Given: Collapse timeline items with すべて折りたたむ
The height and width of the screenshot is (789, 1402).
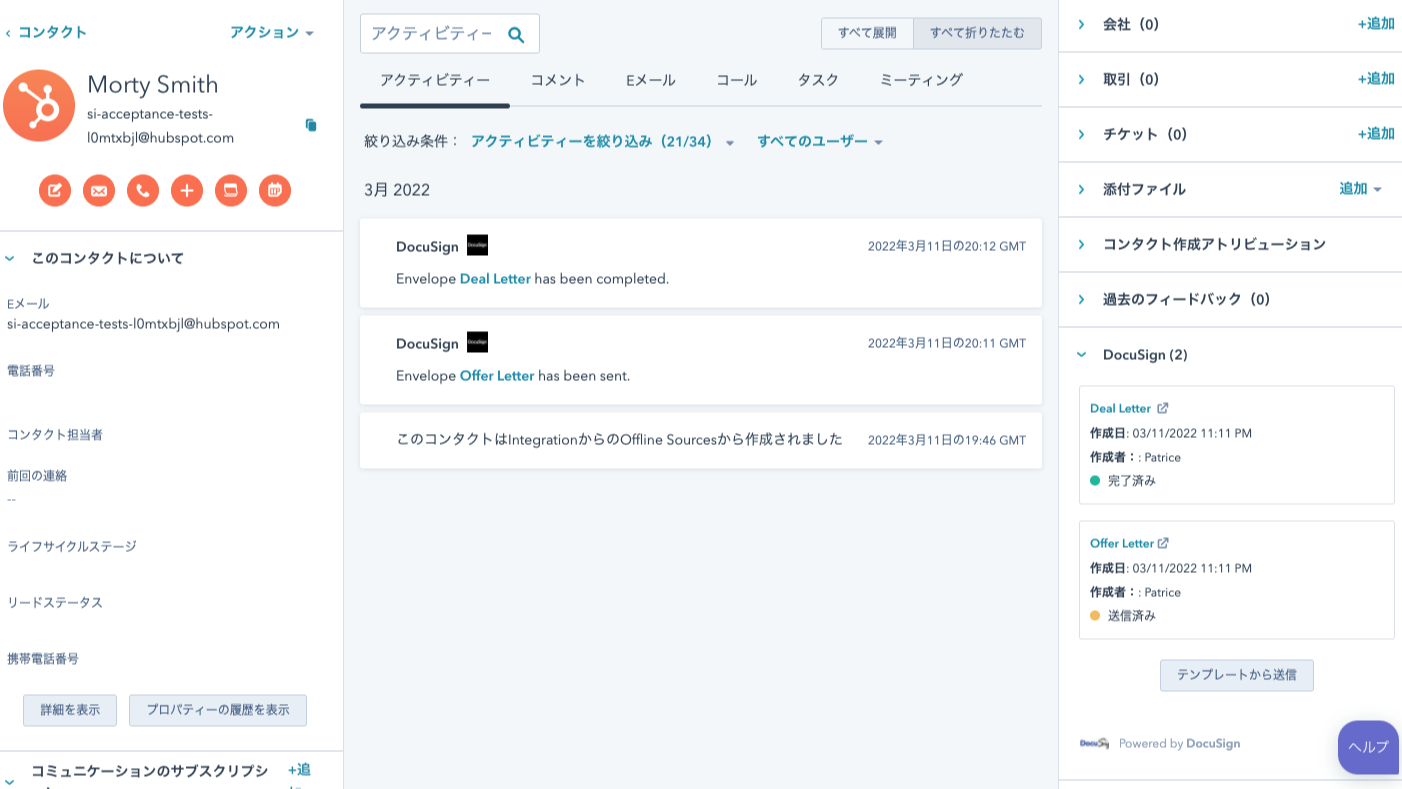Looking at the screenshot, I should pyautogui.click(x=977, y=33).
